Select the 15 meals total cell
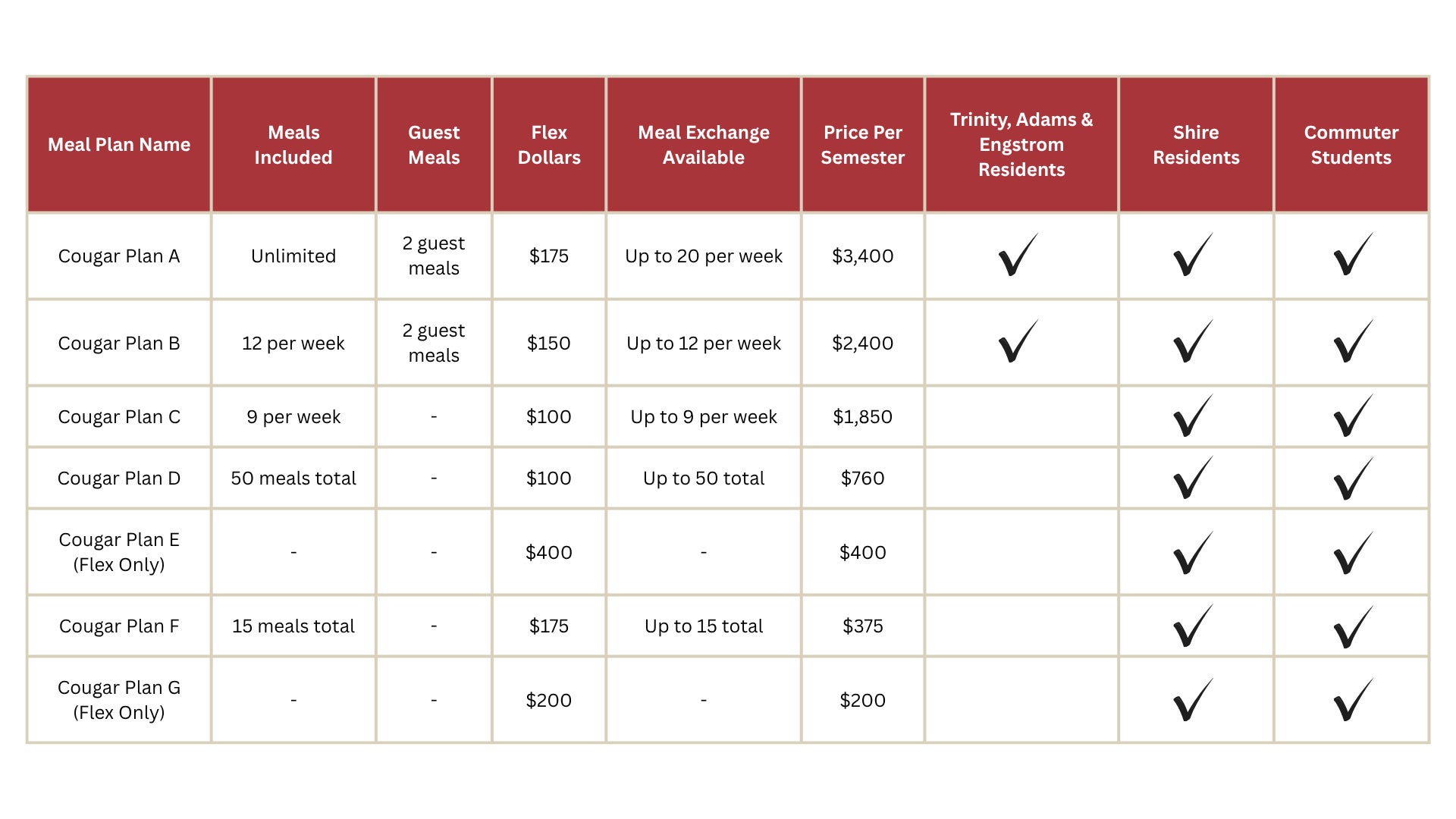Image resolution: width=1456 pixels, height=819 pixels. (x=293, y=626)
